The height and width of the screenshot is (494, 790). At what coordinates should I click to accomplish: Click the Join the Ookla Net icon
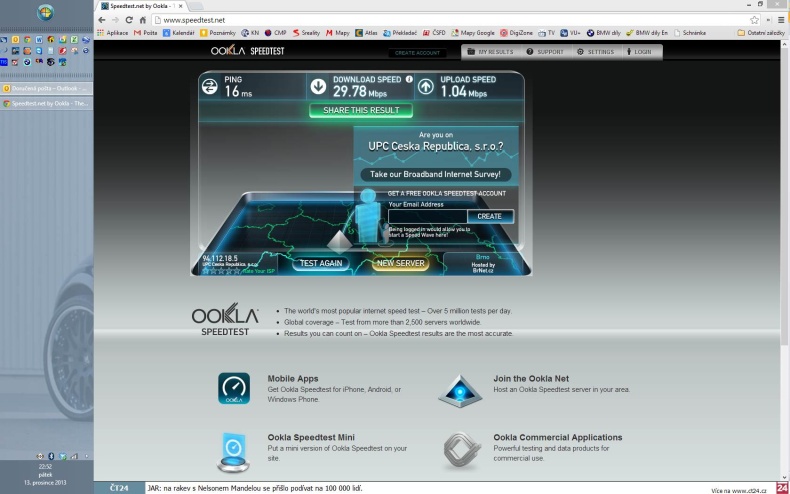460,389
